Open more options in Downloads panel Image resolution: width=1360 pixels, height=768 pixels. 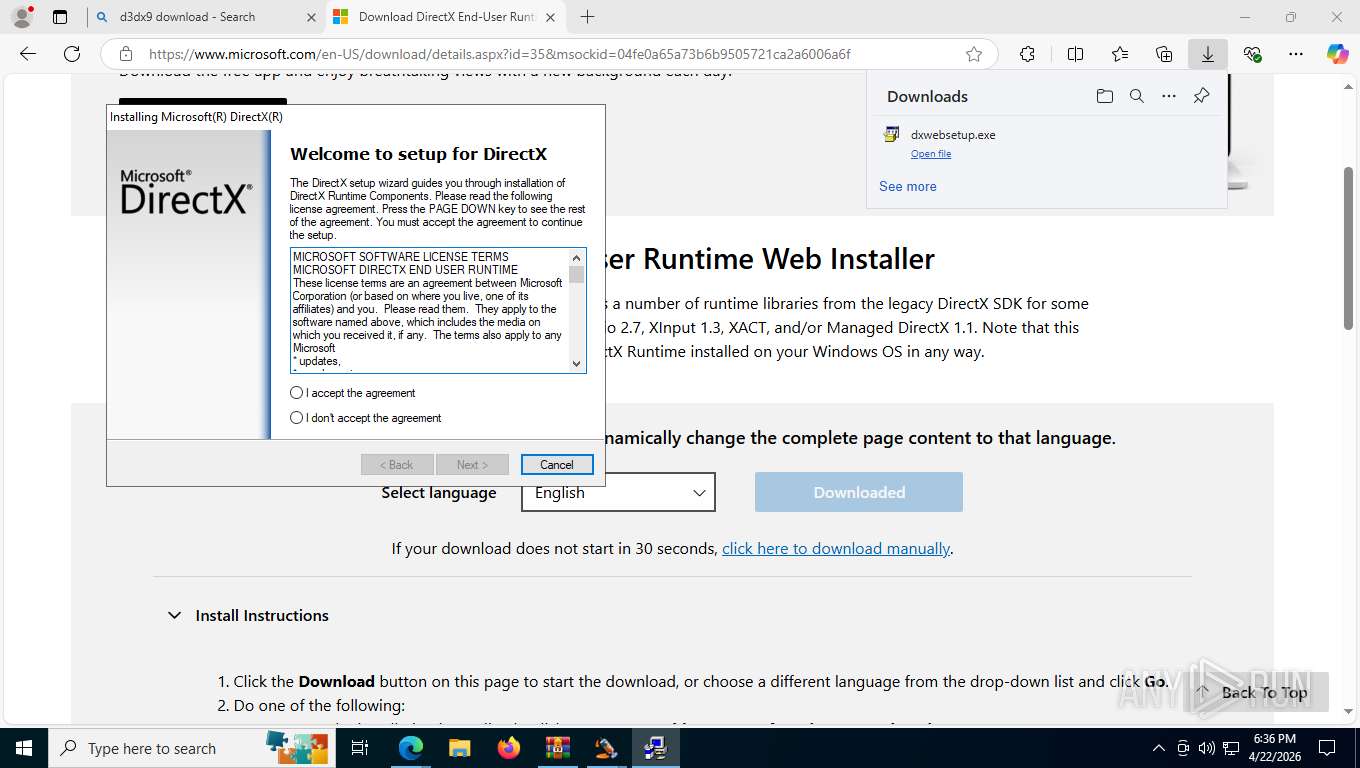tap(1168, 96)
